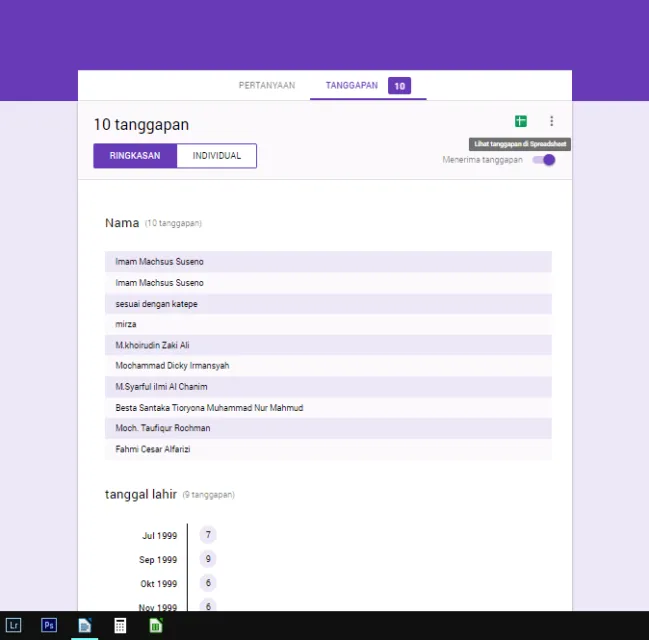Switch to INDIVIDUAL responses view

pyautogui.click(x=216, y=156)
